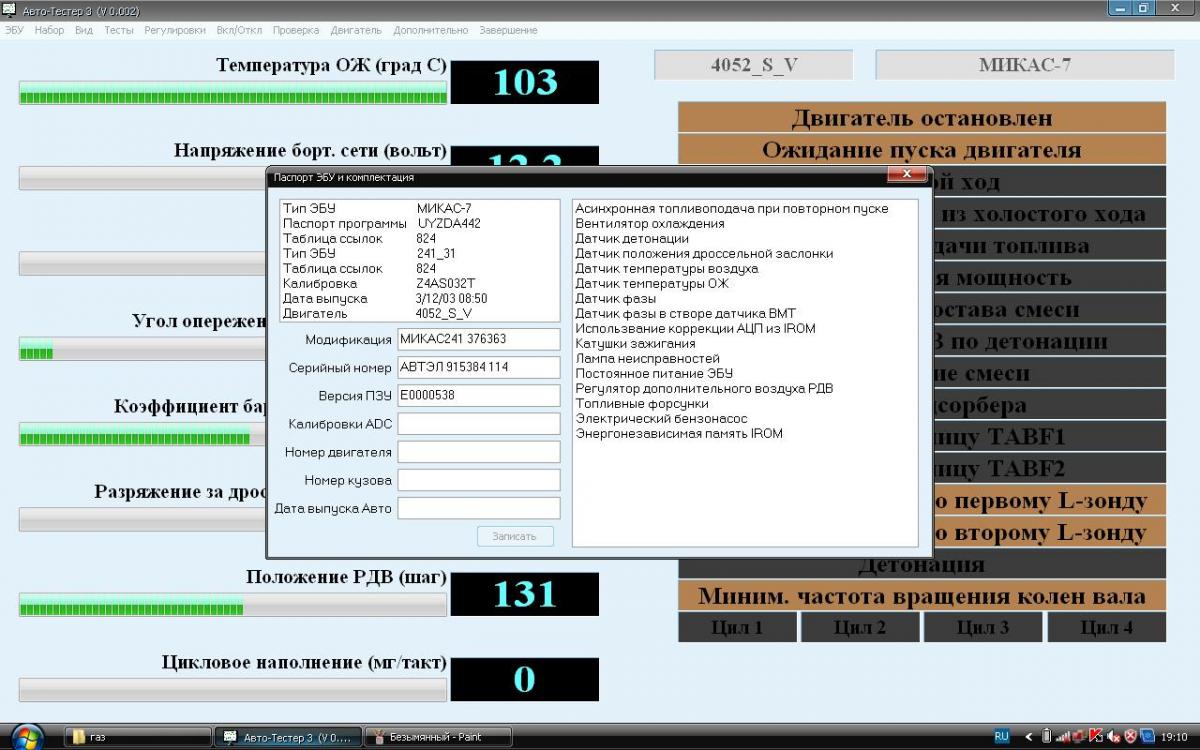Open the signal strength tray icon
Image resolution: width=1200 pixels, height=750 pixels.
1064,737
